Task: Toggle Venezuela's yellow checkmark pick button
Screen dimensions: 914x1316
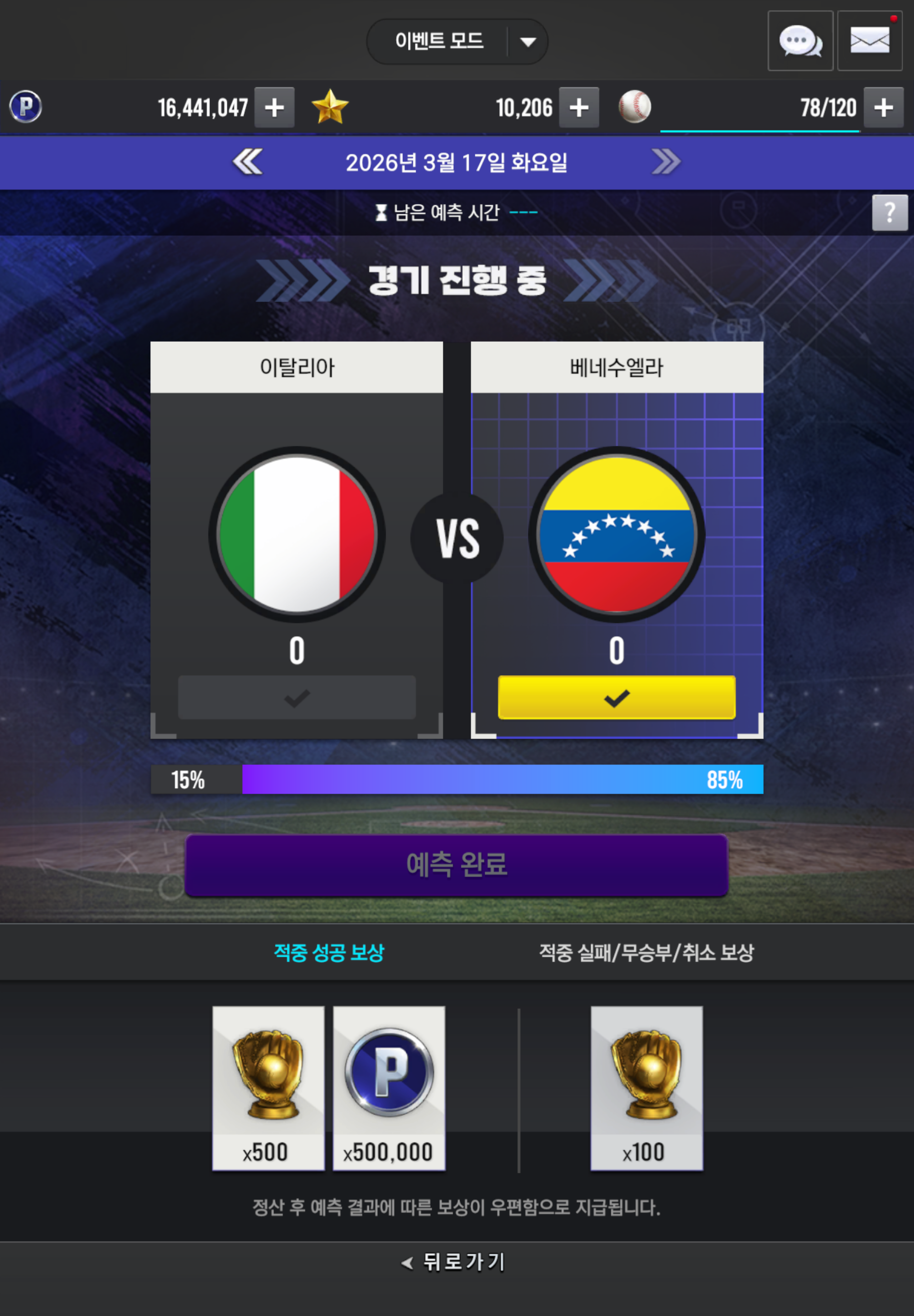Action: 617,697
